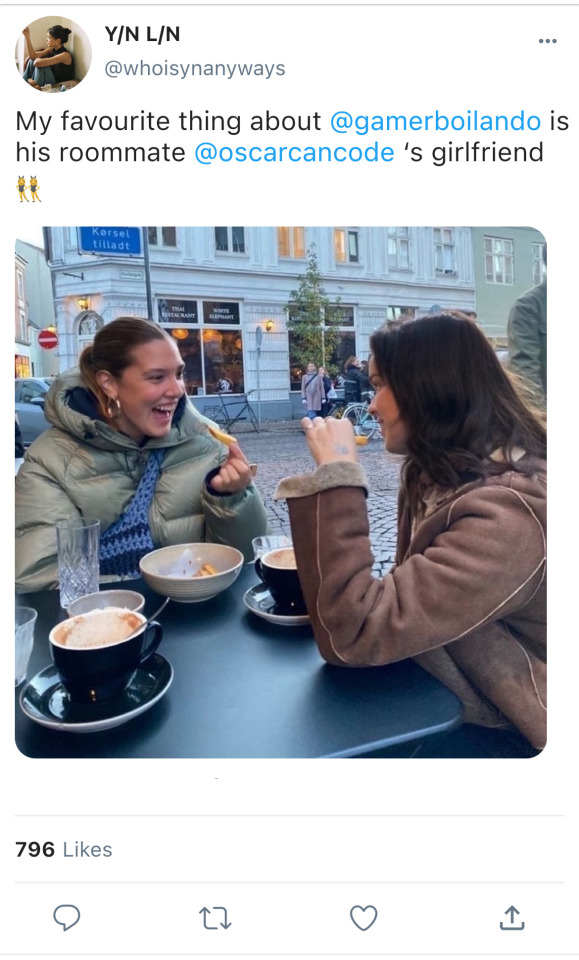Tap the reply speech bubble icon
579x960 pixels.
coord(66,917)
